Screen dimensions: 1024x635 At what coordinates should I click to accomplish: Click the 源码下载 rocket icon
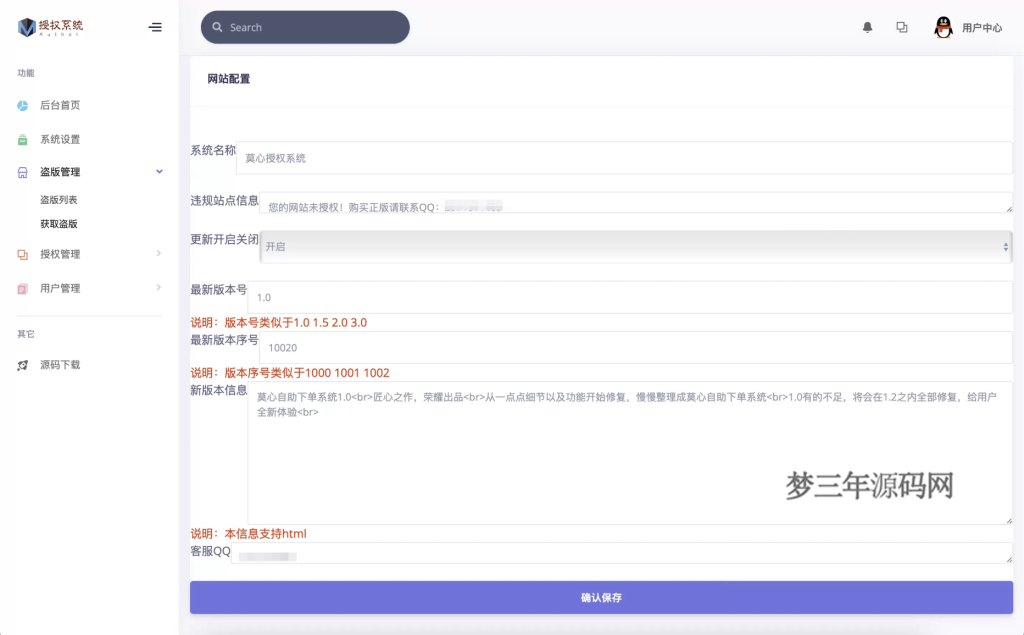pos(22,364)
